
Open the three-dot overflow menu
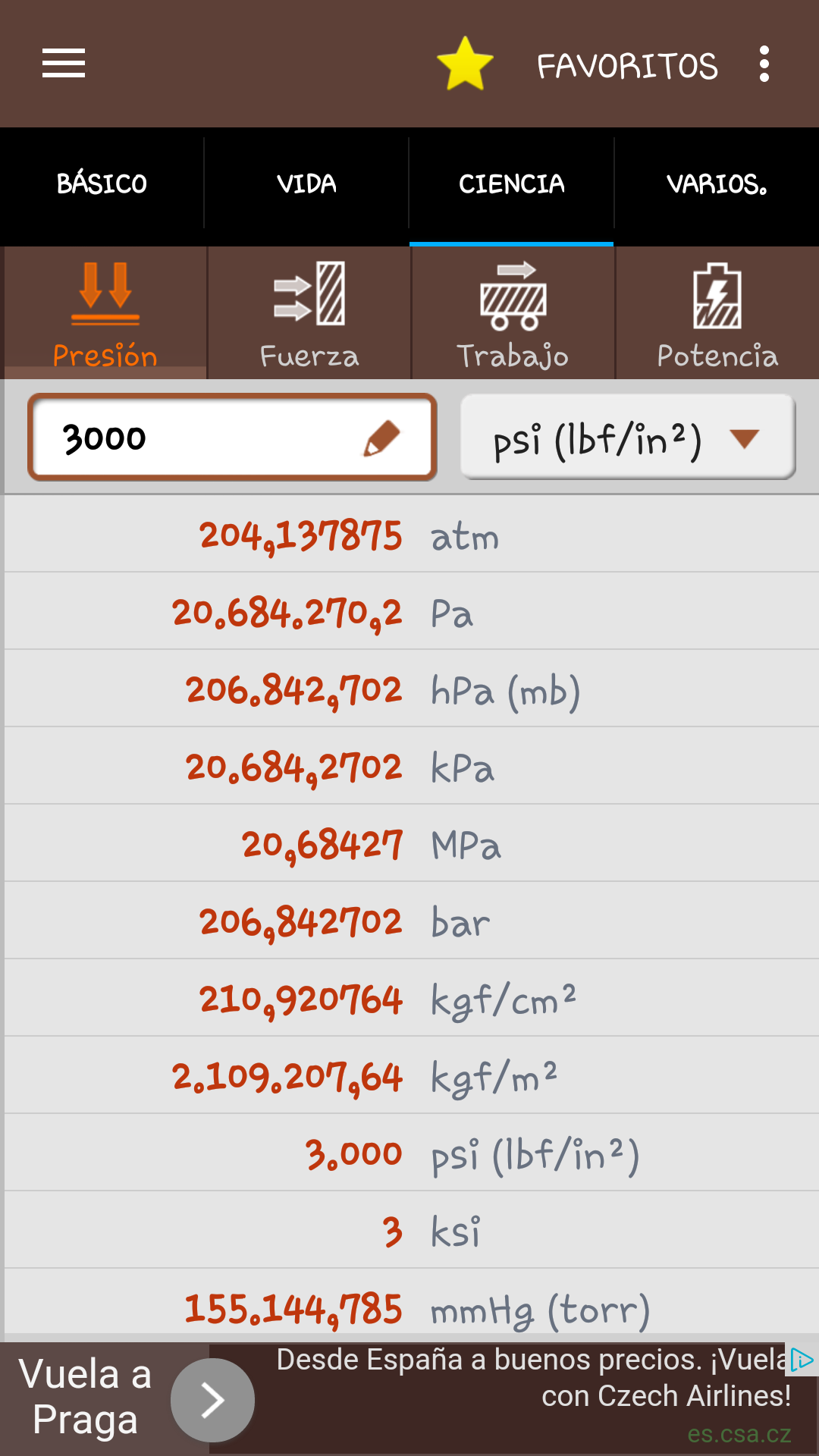coord(764,64)
